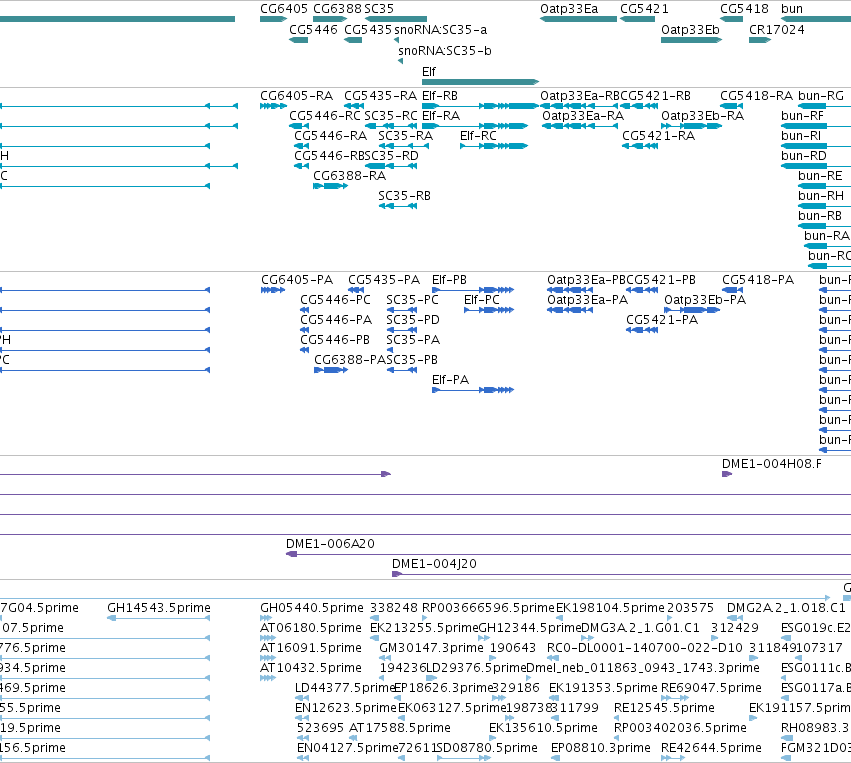Click protein CG5446-PC label
This screenshot has width=851, height=763.
(x=335, y=300)
